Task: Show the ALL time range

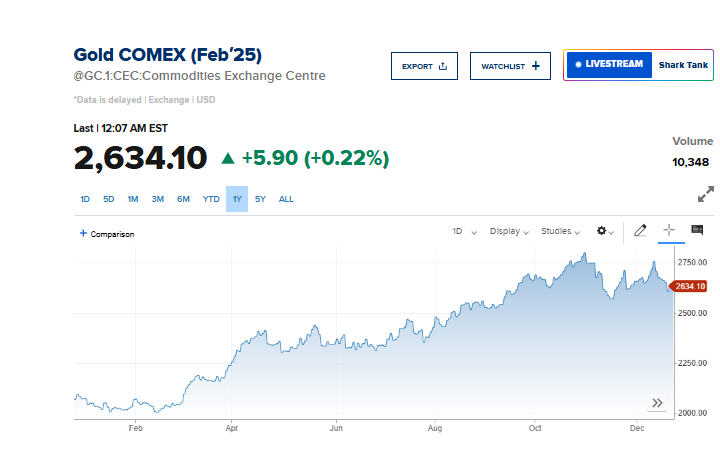Action: (x=286, y=199)
